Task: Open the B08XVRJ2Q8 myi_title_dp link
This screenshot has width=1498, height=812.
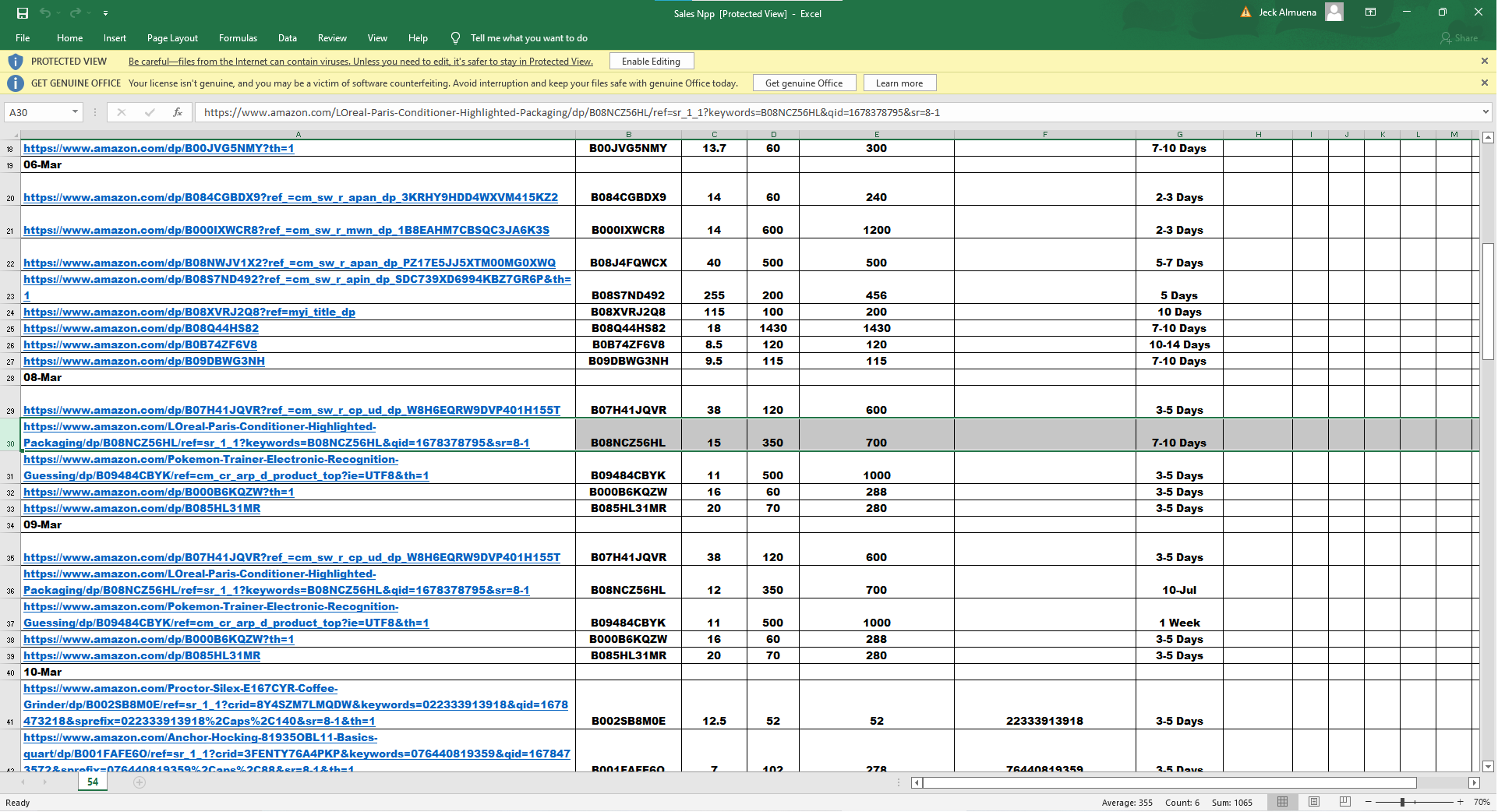Action: coord(189,312)
